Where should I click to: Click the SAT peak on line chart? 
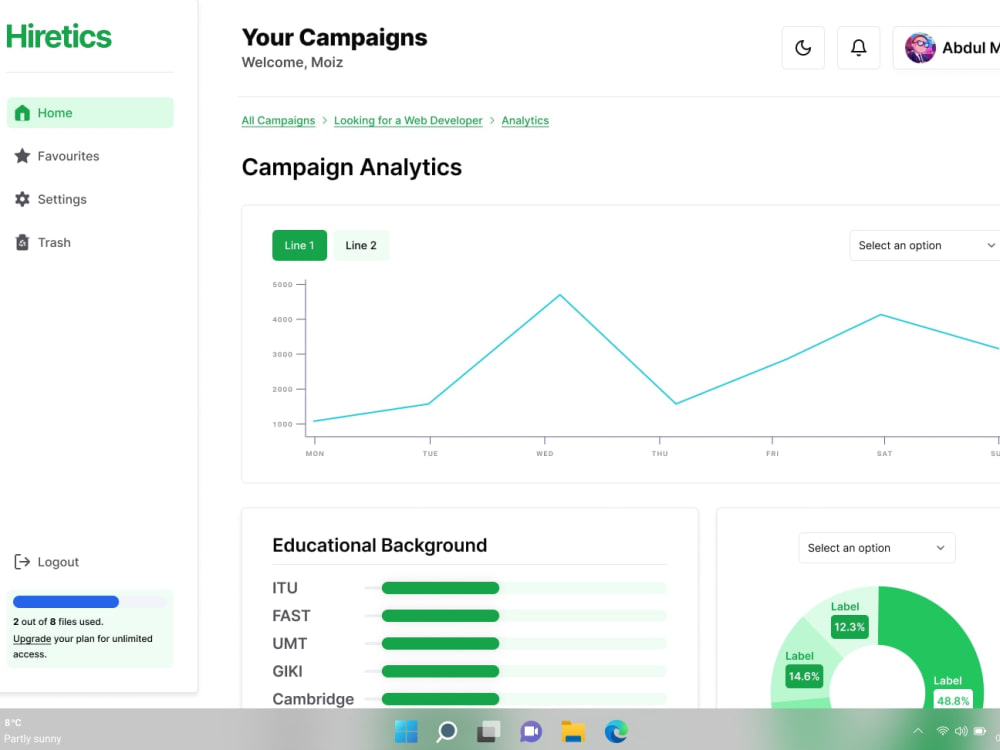881,314
